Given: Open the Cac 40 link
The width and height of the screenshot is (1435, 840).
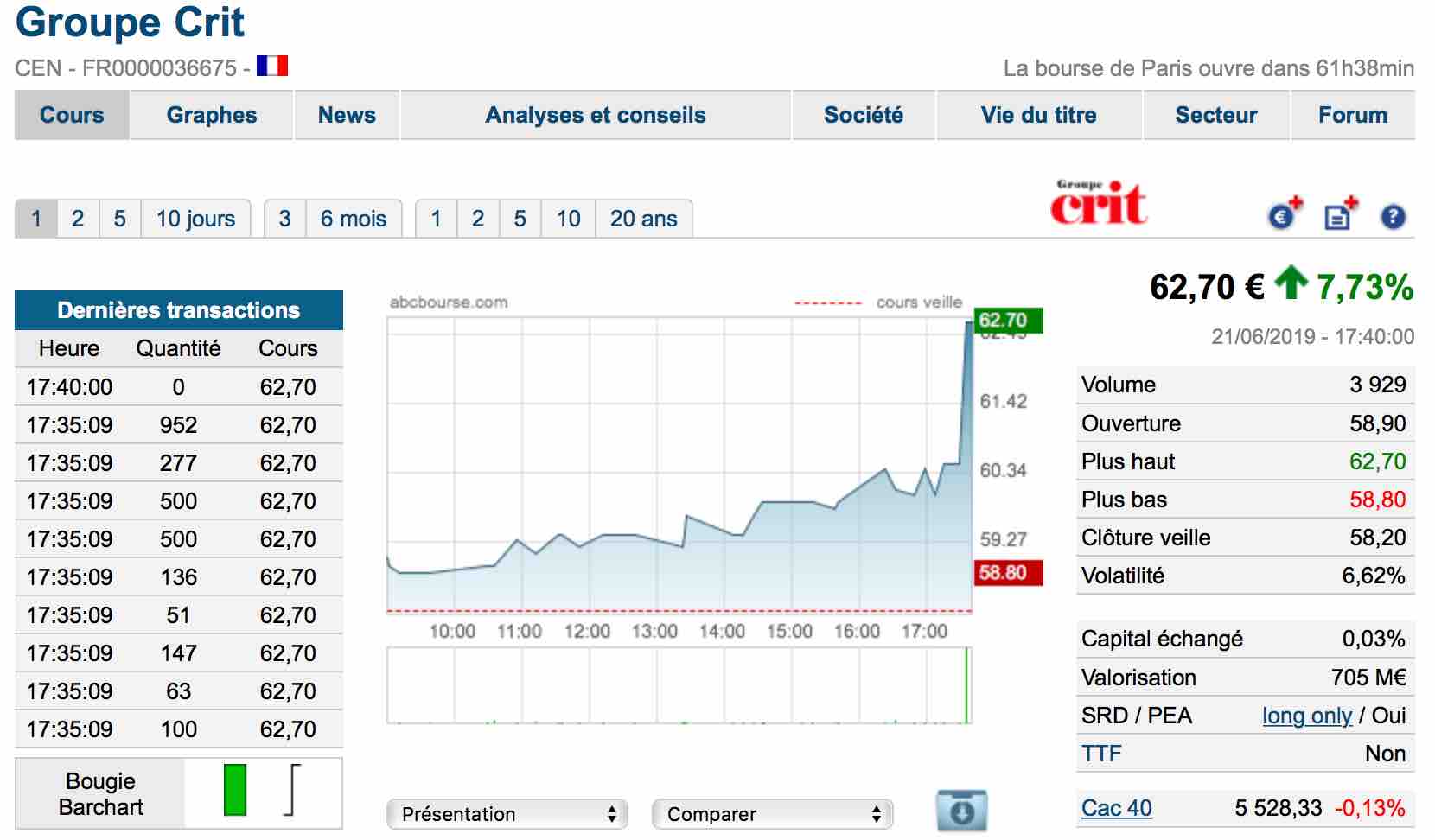Looking at the screenshot, I should 1117,808.
